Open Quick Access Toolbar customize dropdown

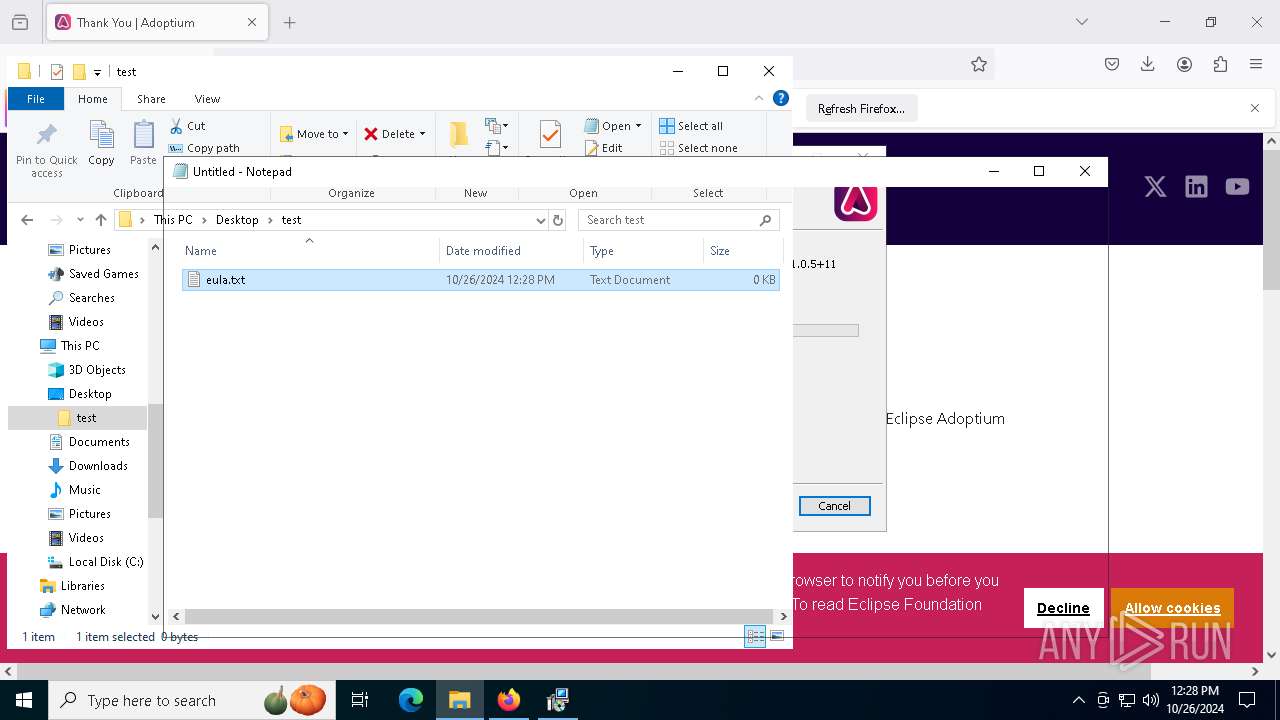tap(97, 72)
